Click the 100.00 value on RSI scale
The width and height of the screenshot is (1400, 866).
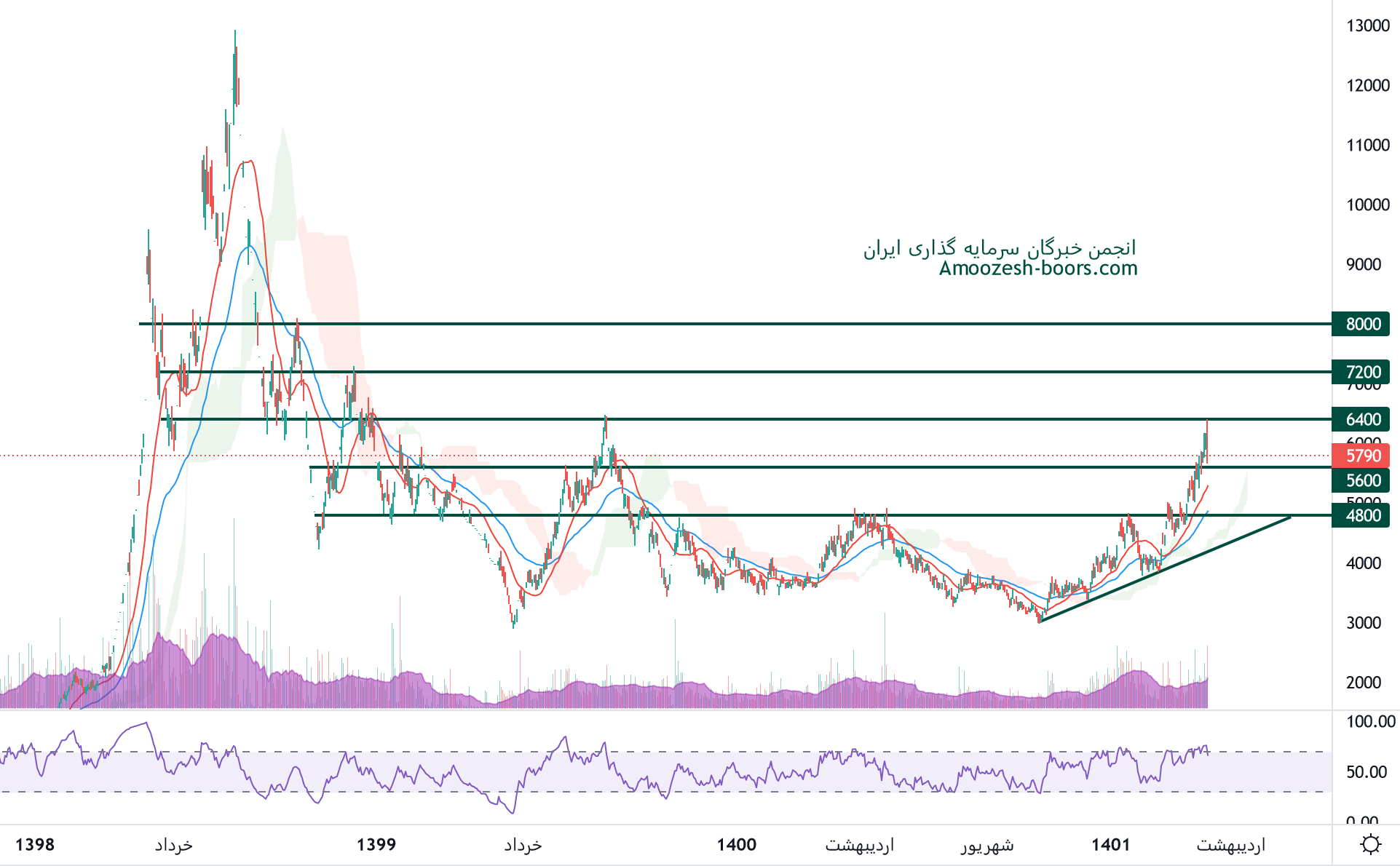(x=1370, y=721)
